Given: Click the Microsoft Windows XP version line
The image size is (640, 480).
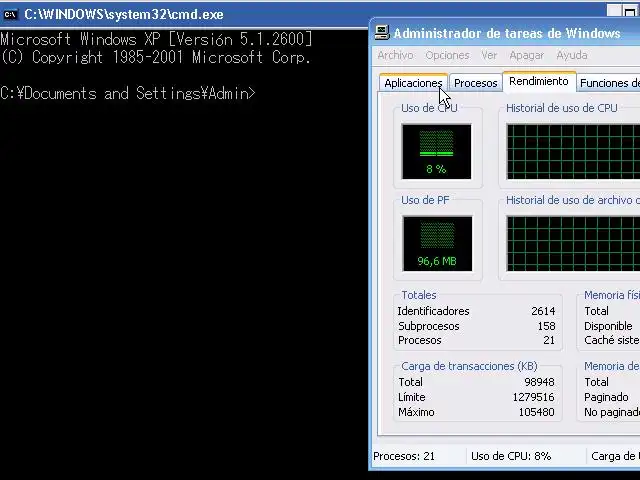Looking at the screenshot, I should (x=156, y=39).
